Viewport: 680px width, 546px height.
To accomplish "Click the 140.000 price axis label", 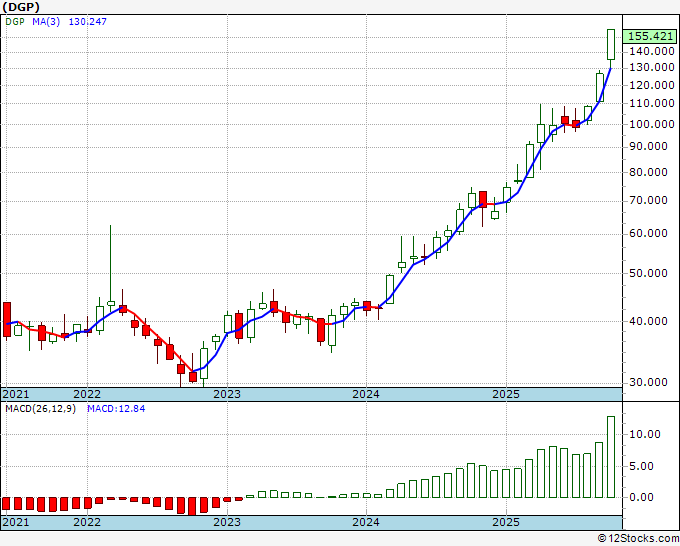I will [x=652, y=52].
